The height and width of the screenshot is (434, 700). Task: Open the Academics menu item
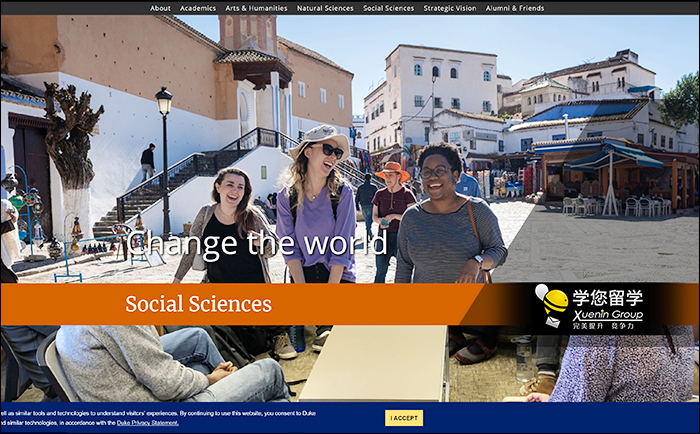pos(198,8)
